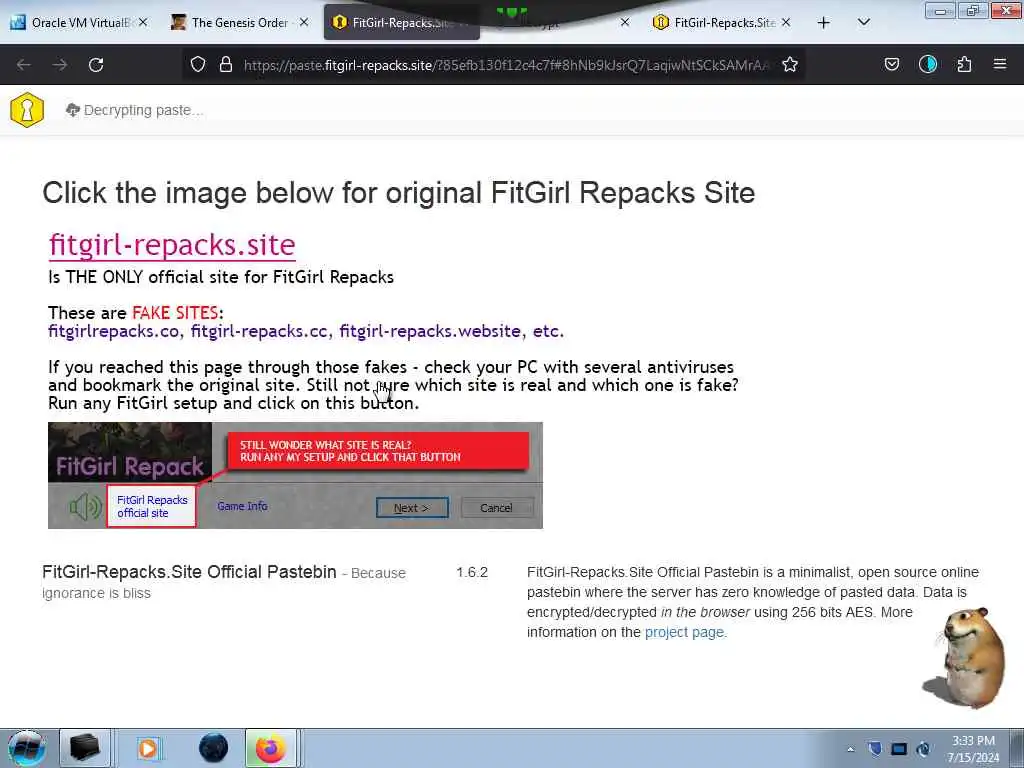Open the dark globe taskbar app
This screenshot has height=768, width=1024.
click(213, 748)
